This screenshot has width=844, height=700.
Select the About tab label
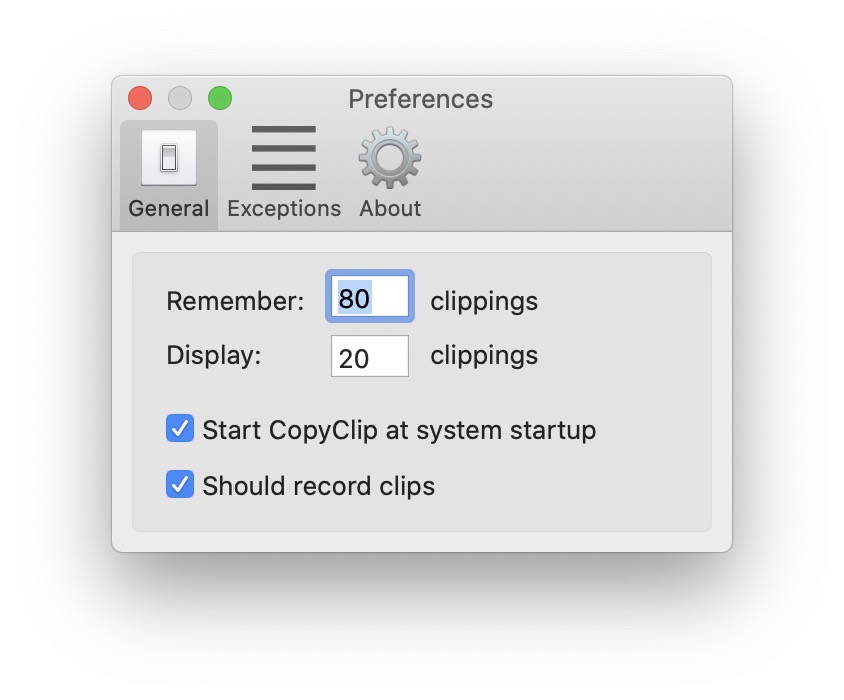coord(390,209)
